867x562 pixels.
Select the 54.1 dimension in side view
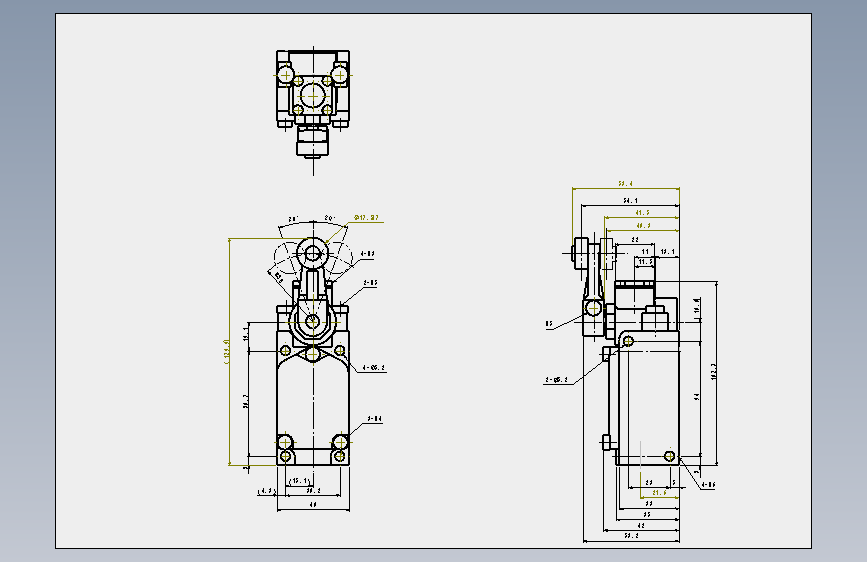point(630,201)
